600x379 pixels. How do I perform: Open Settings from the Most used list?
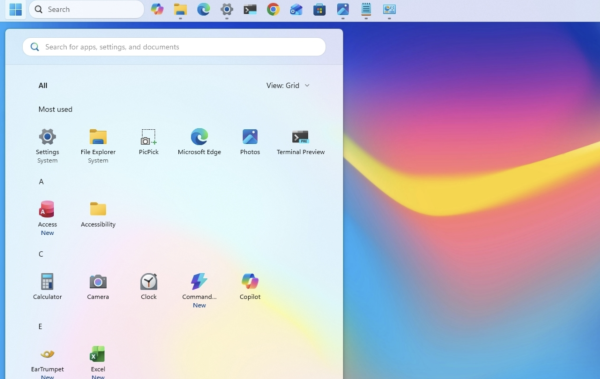47,145
